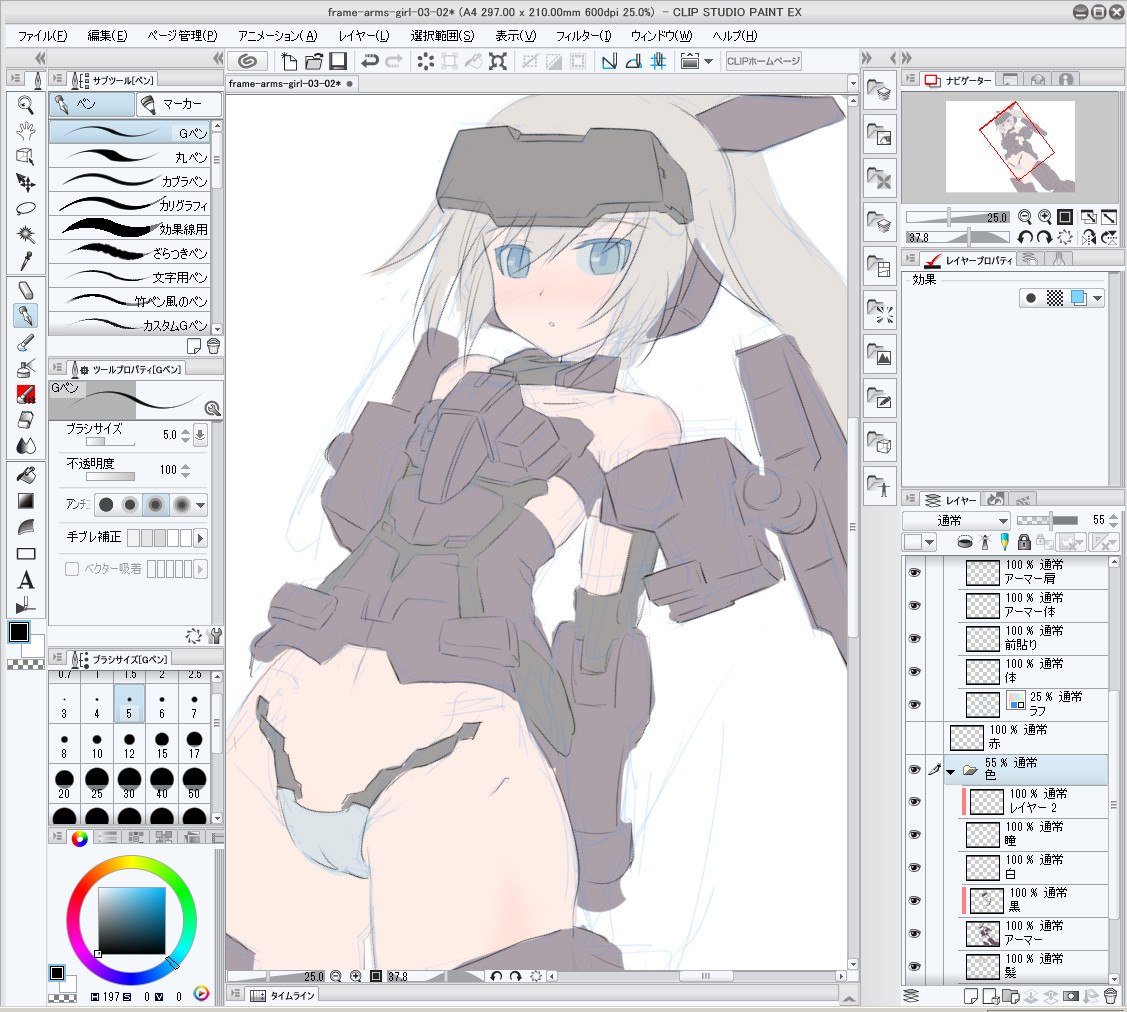The height and width of the screenshot is (1012, 1127).
Task: Hide the 色 layer folder
Action: [x=914, y=770]
